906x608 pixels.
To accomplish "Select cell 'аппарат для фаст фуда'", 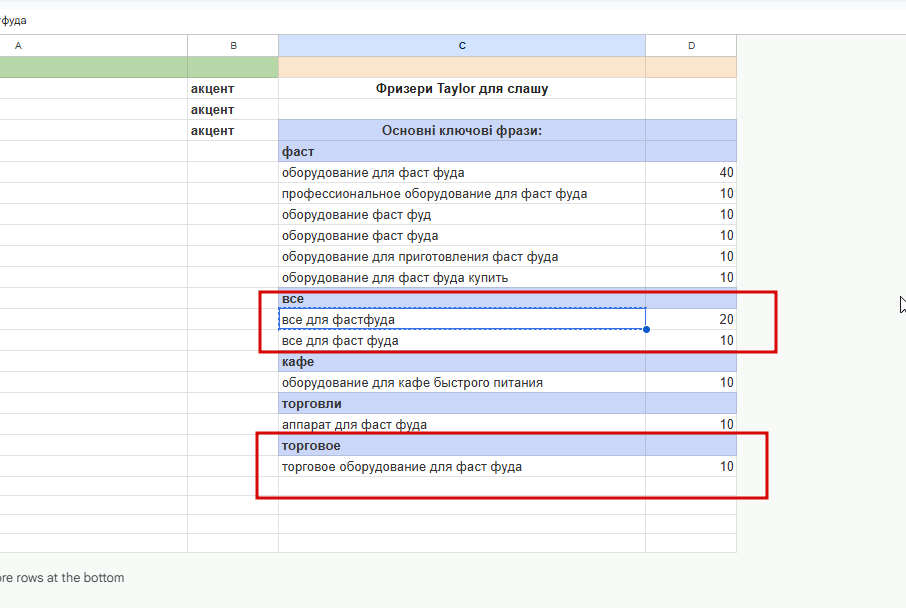I will click(x=462, y=425).
